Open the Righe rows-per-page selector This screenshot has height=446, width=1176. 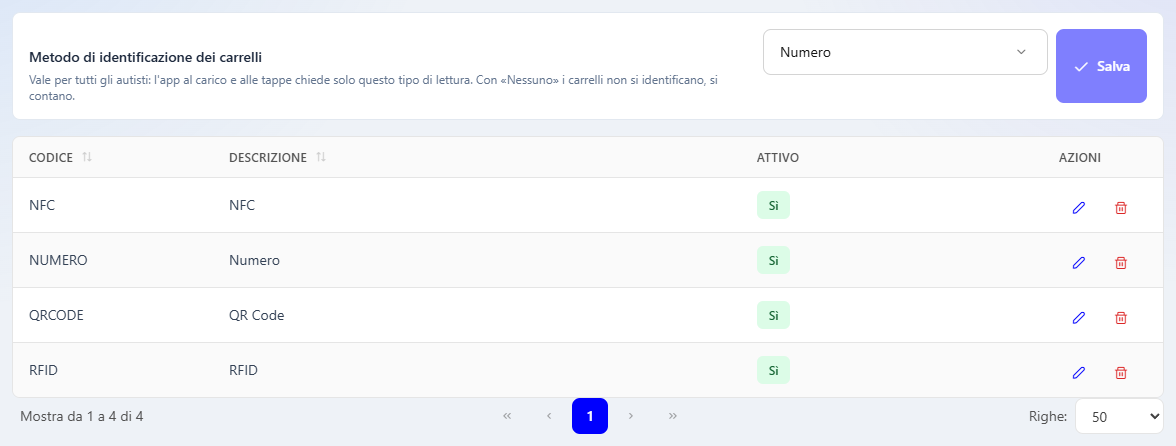[x=1119, y=417]
